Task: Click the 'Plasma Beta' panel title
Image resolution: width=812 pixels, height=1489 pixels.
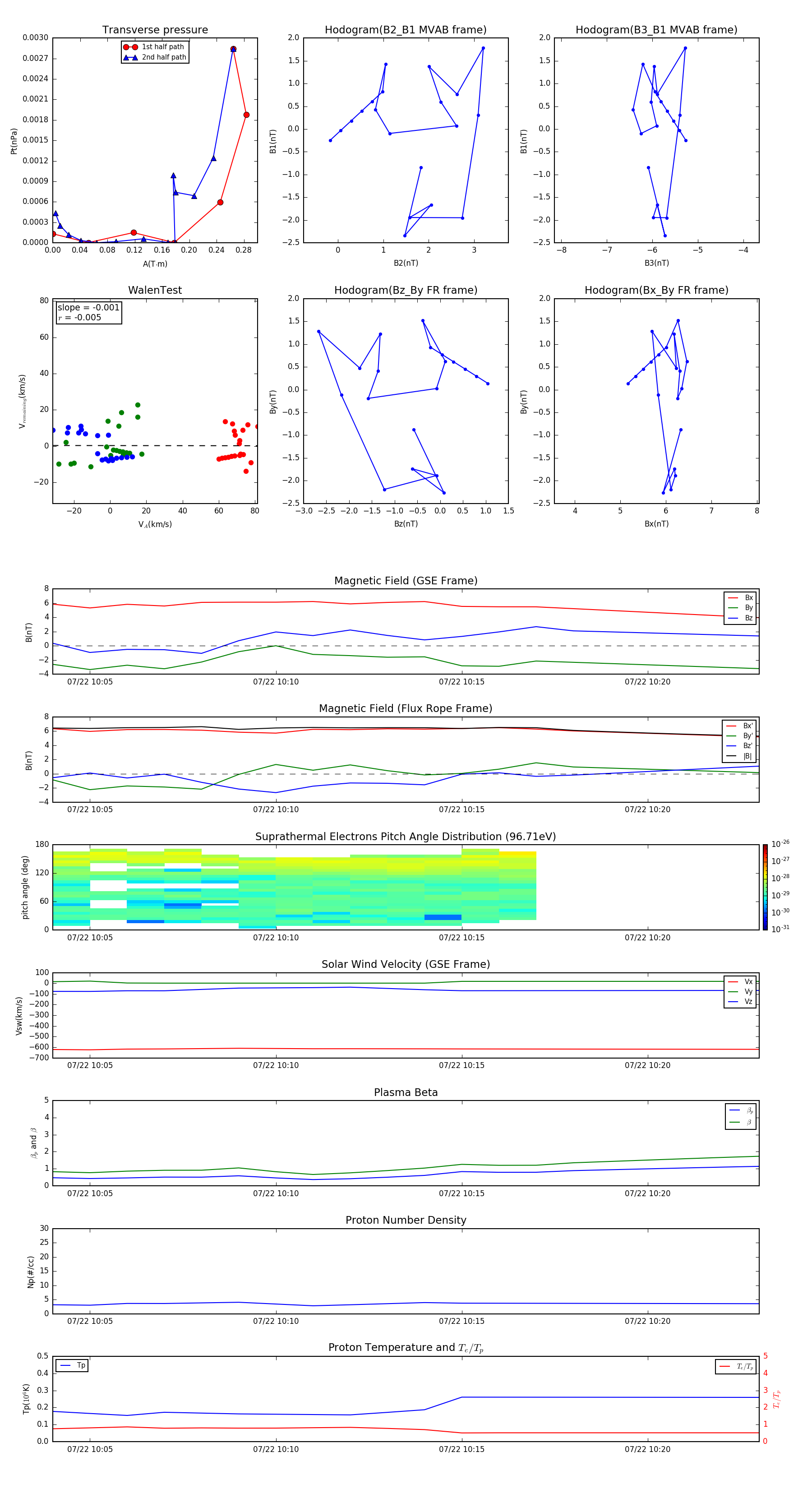Action: [x=406, y=1092]
